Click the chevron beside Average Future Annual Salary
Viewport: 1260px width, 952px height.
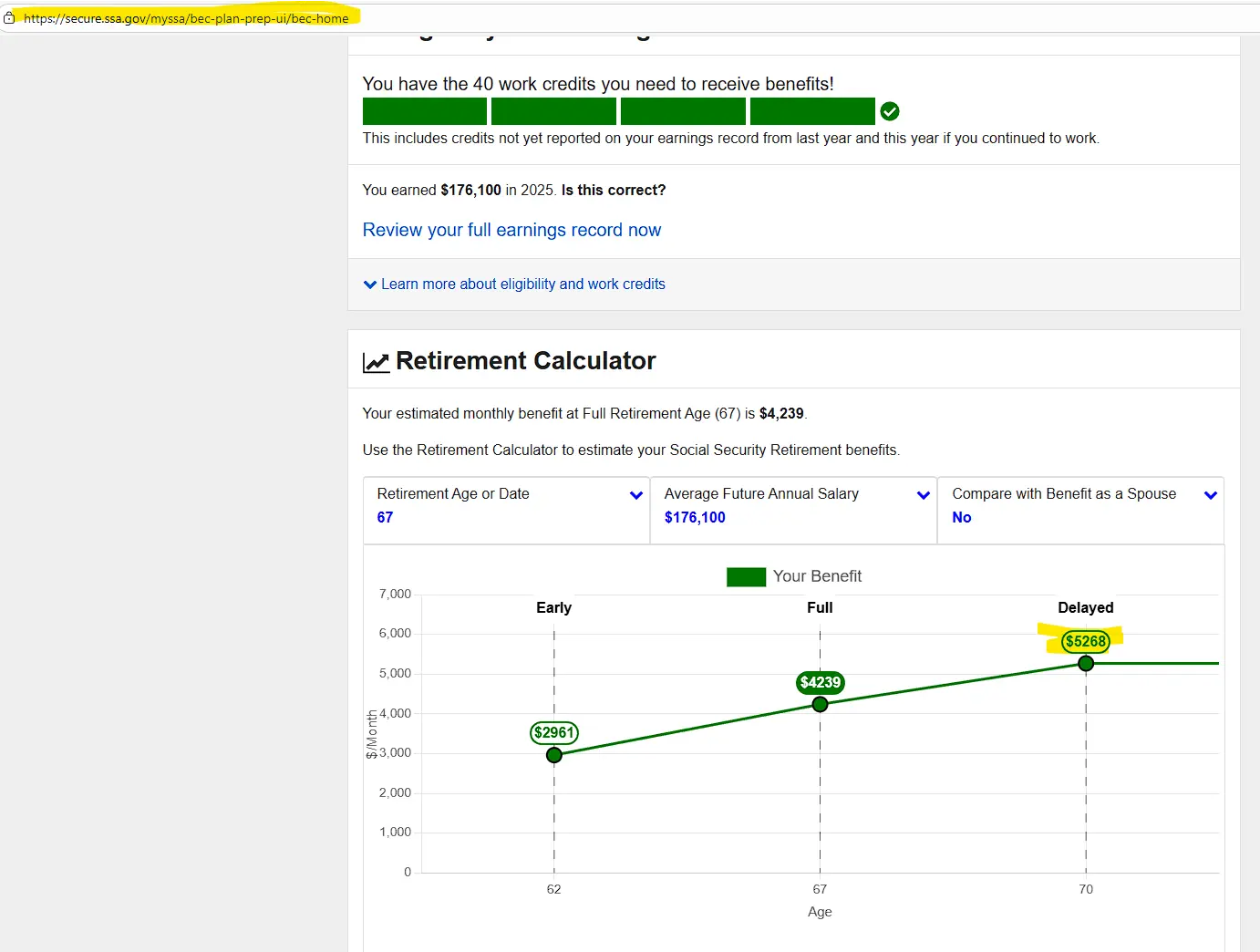coord(924,495)
